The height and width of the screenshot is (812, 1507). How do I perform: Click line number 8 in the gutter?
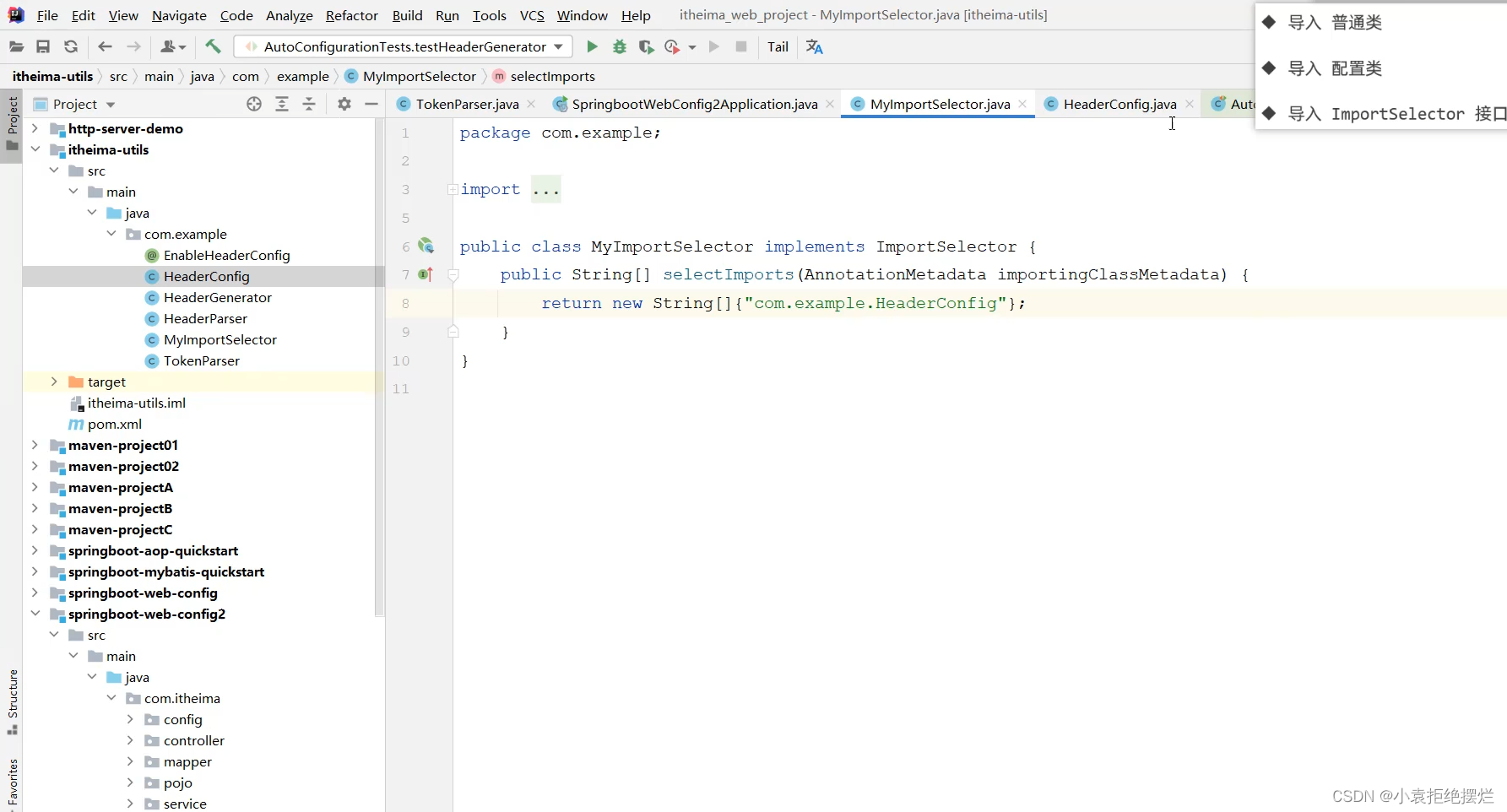(406, 303)
